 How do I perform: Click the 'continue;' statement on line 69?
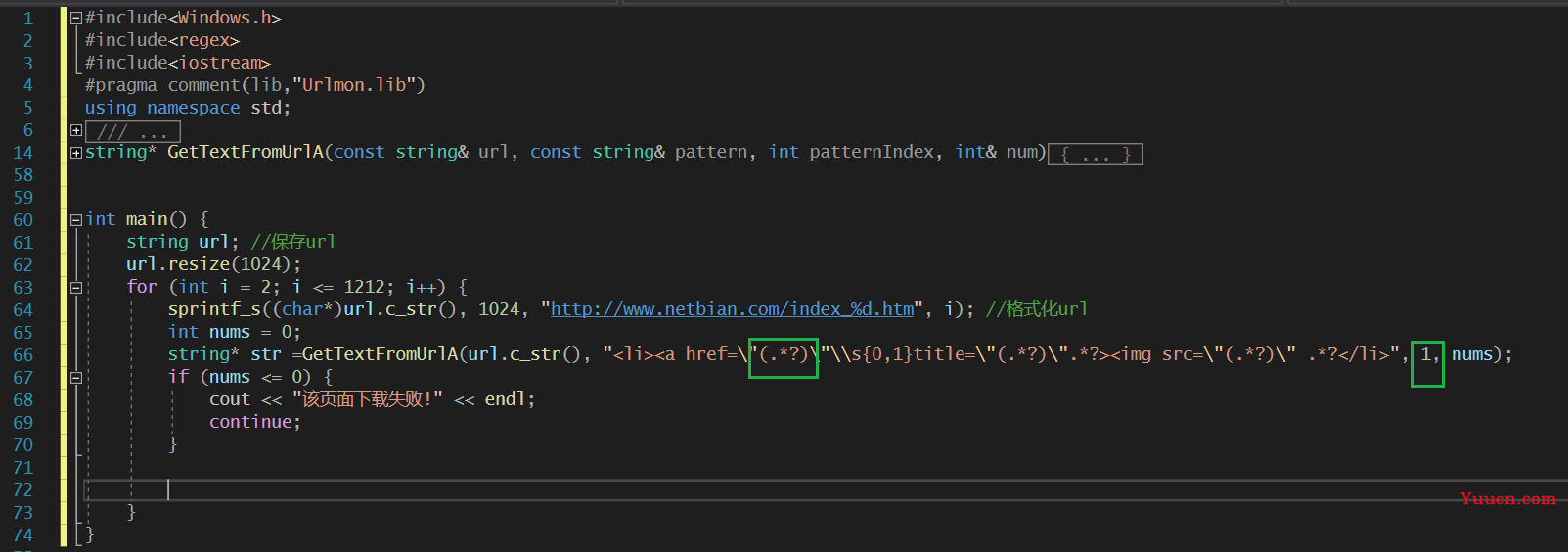pos(255,422)
